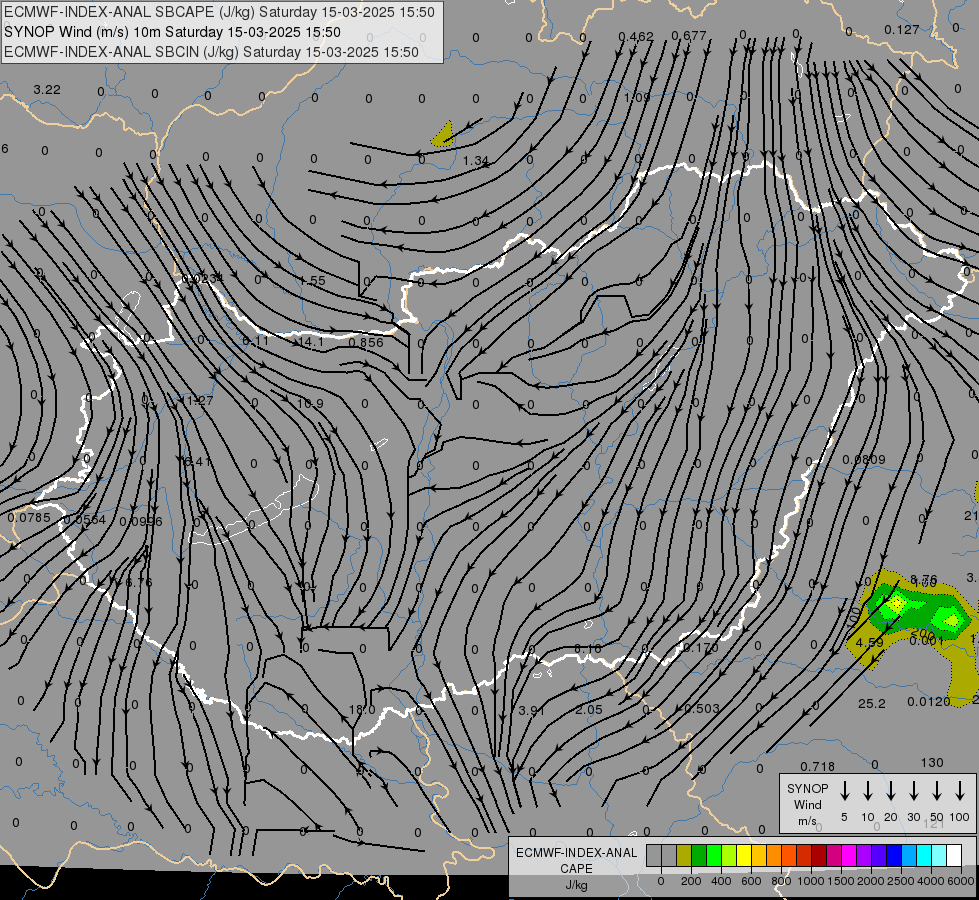Click the 1000 tick label on CAPE scale

[810, 881]
